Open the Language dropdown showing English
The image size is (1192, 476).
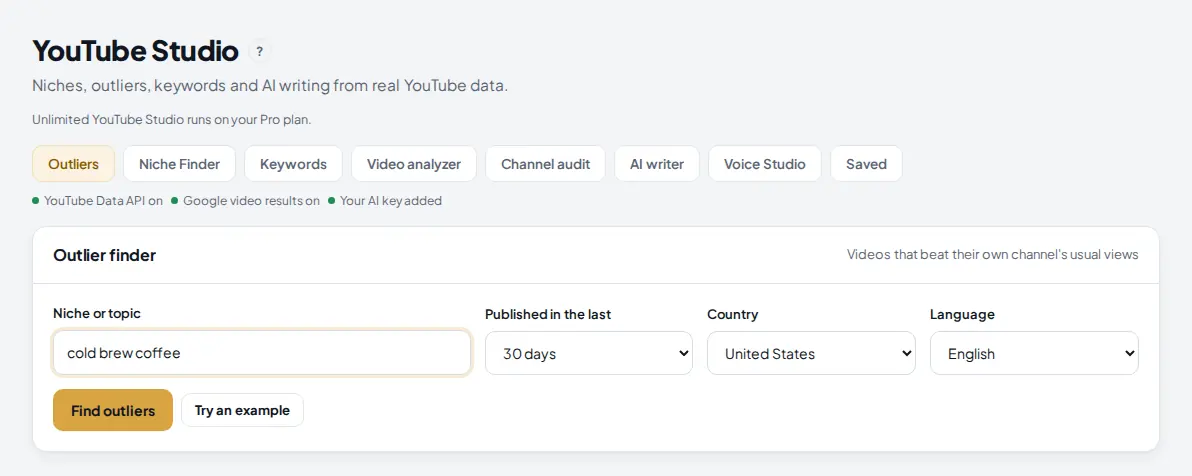(x=1034, y=353)
